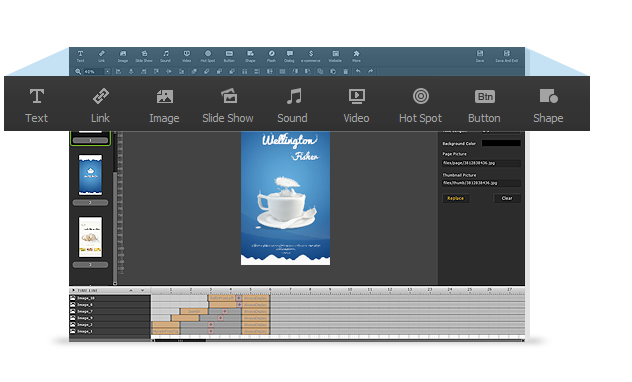Insert Video from the enlarged toolbar
The width and height of the screenshot is (632, 382).
coord(356,106)
